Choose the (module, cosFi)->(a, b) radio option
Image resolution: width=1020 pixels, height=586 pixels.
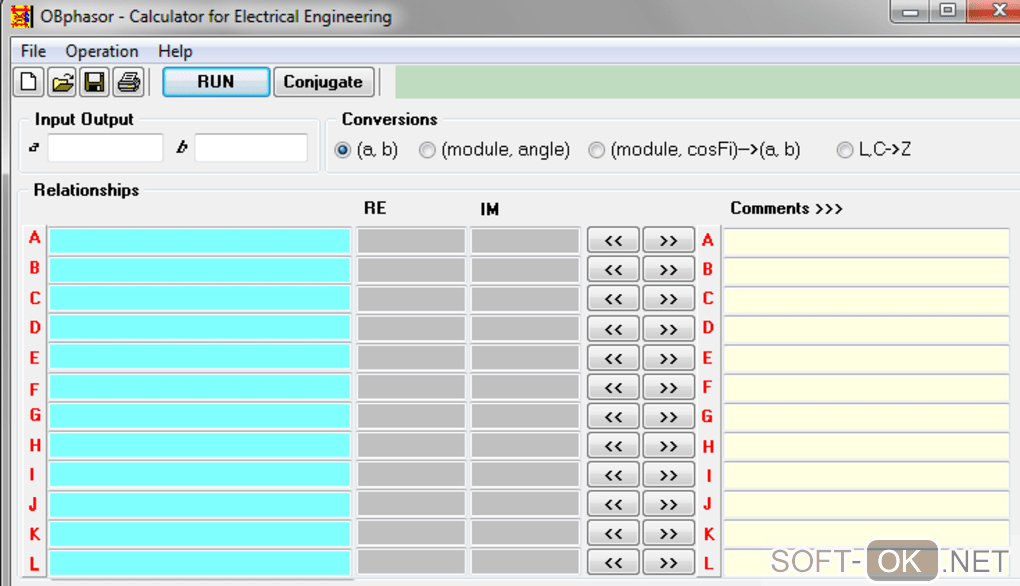pyautogui.click(x=597, y=150)
